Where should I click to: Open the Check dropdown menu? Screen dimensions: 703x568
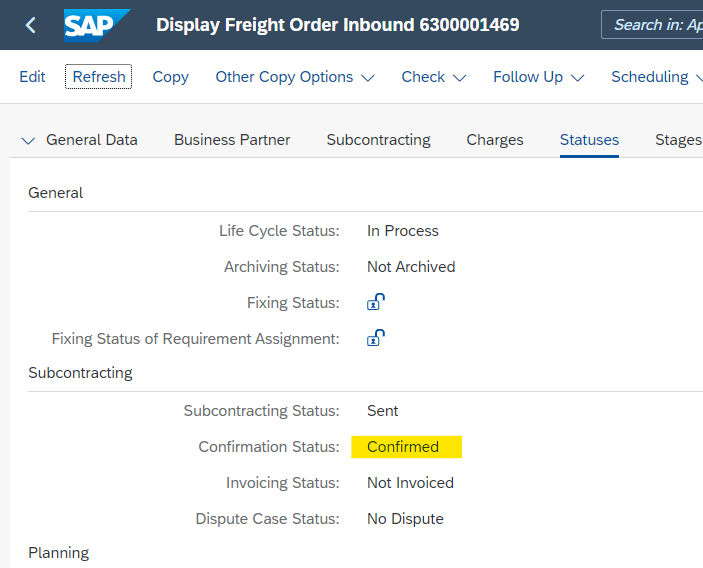click(434, 77)
